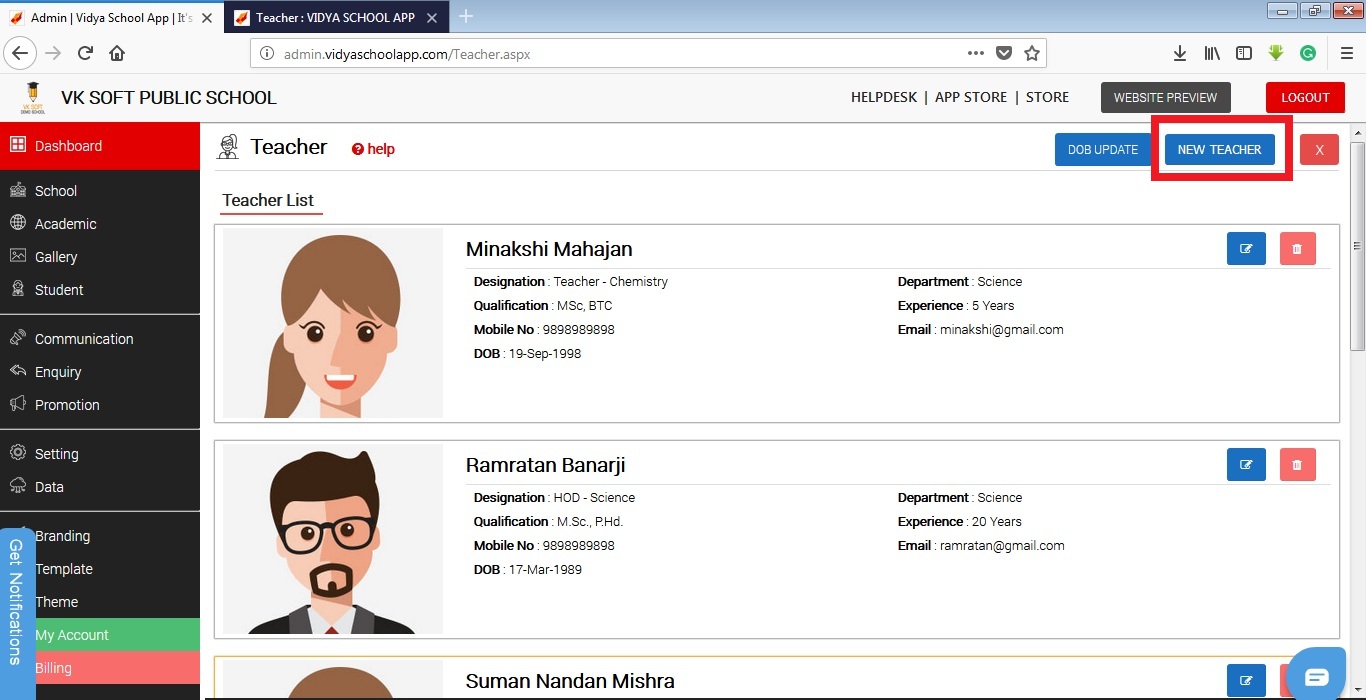Click Ramratan Banarji's avatar image
This screenshot has width=1366, height=700.
pyautogui.click(x=333, y=539)
